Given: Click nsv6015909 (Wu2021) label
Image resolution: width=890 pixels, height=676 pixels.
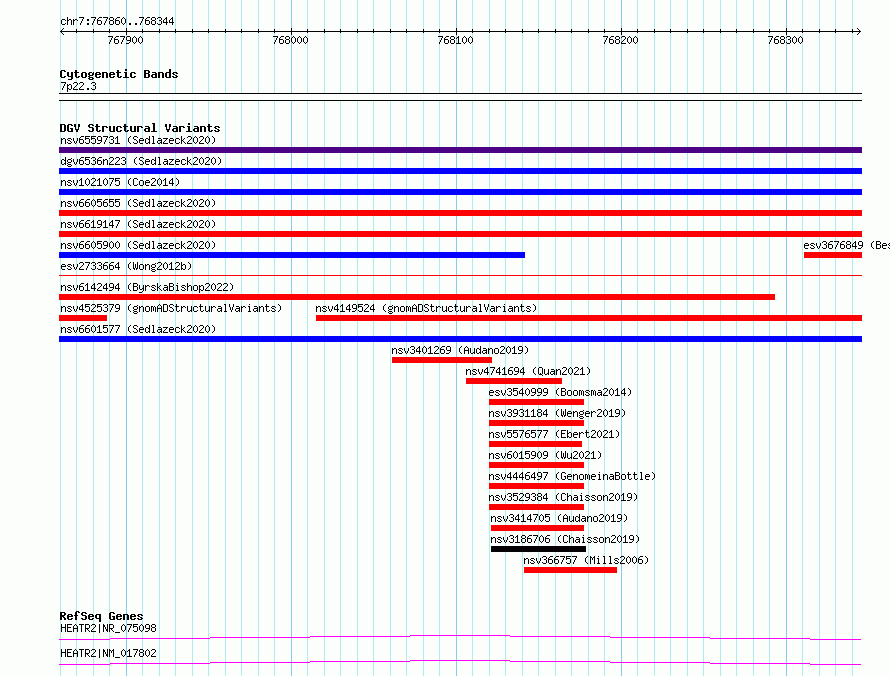Looking at the screenshot, I should pos(545,455).
